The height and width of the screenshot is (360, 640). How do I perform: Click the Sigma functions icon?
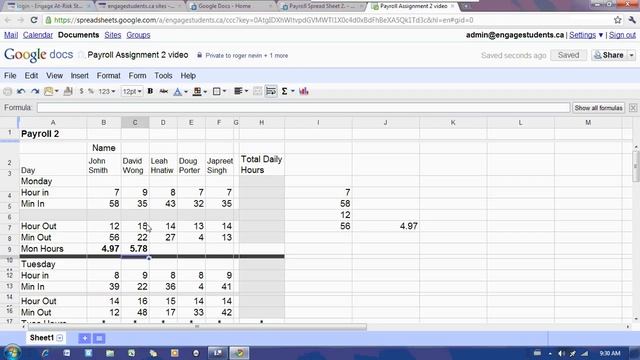[x=284, y=91]
